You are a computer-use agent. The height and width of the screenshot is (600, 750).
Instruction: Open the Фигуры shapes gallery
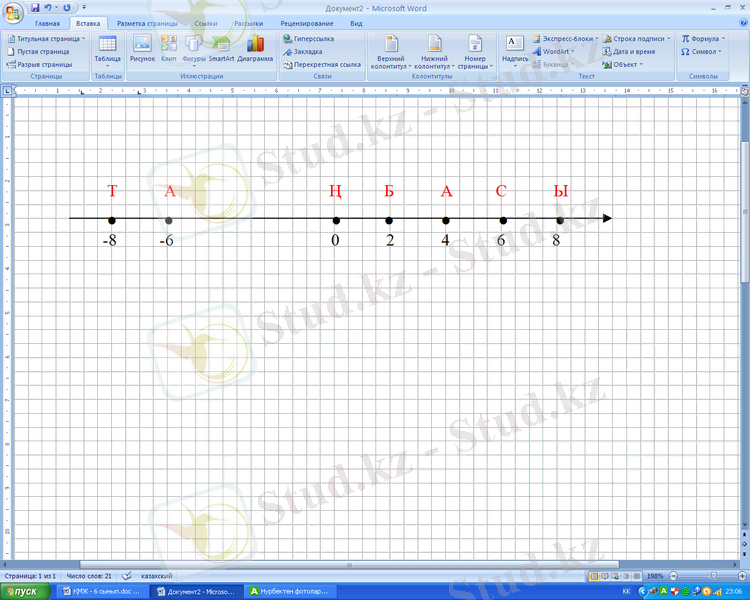coord(194,48)
